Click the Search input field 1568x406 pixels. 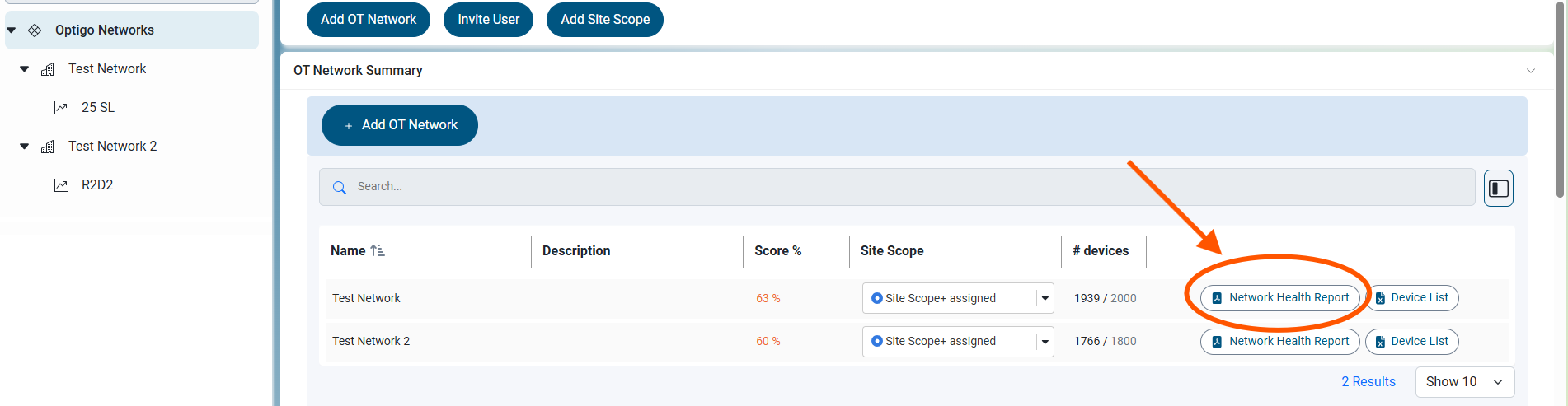point(897,187)
